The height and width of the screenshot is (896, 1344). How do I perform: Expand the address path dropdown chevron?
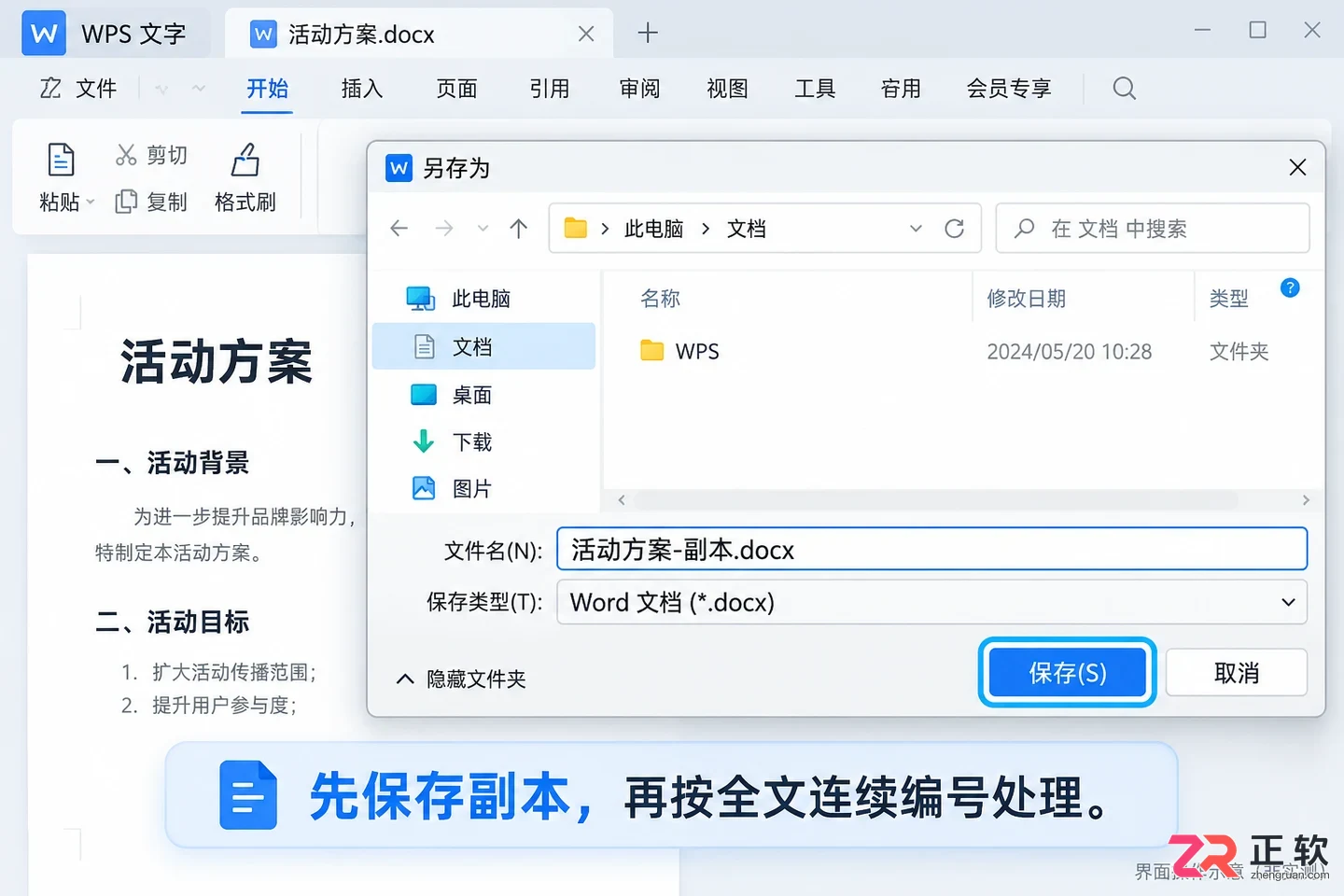(916, 229)
